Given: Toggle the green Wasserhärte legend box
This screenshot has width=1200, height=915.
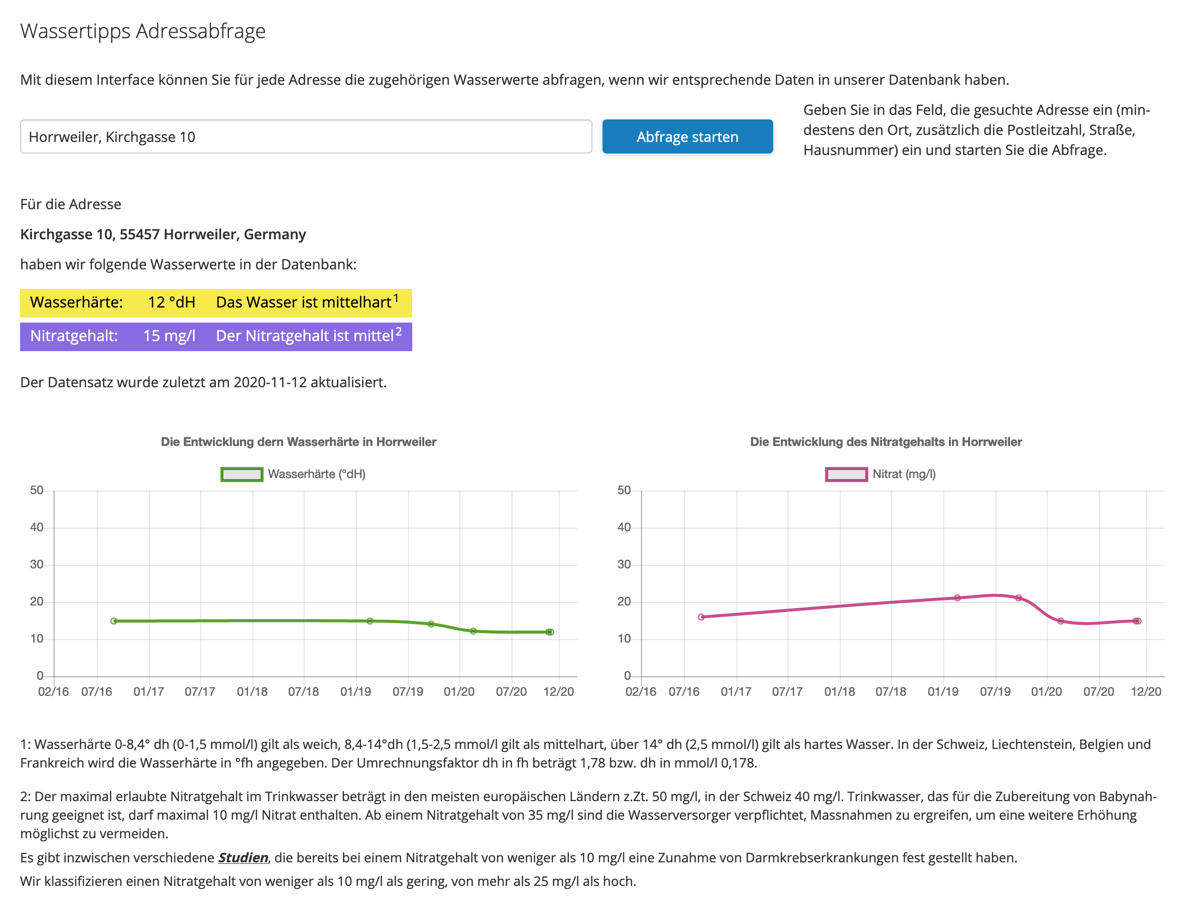Looking at the screenshot, I should click(x=241, y=474).
